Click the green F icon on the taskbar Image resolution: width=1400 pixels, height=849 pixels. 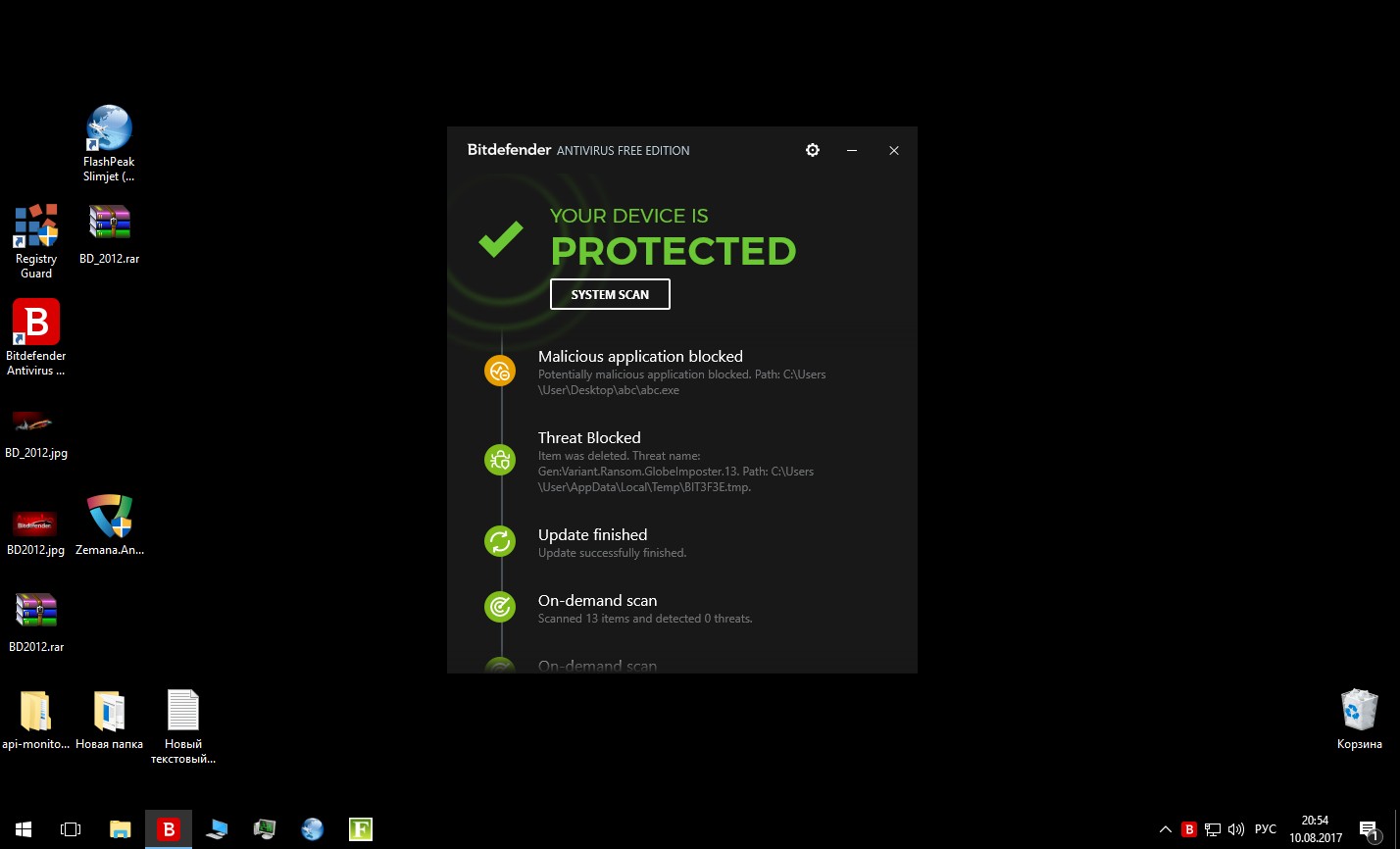click(x=361, y=829)
